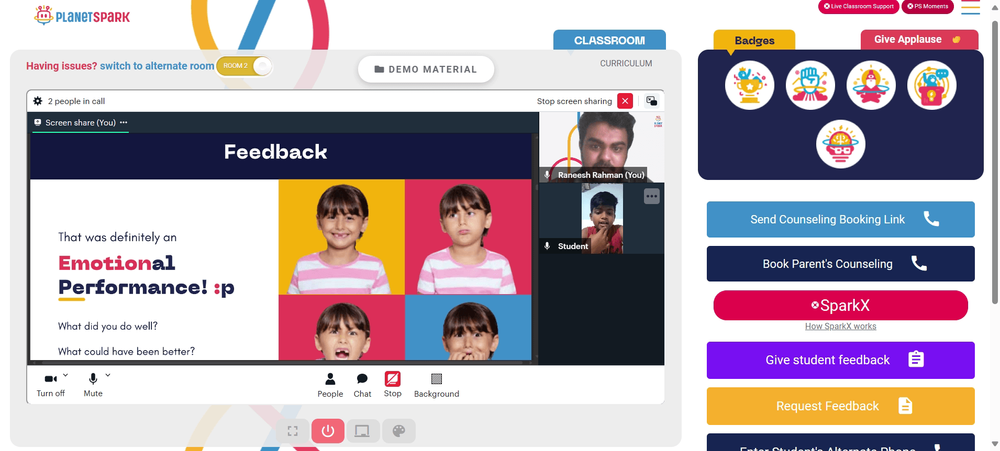Image resolution: width=1000 pixels, height=451 pixels.
Task: Select the Student video tile
Action: (601, 218)
